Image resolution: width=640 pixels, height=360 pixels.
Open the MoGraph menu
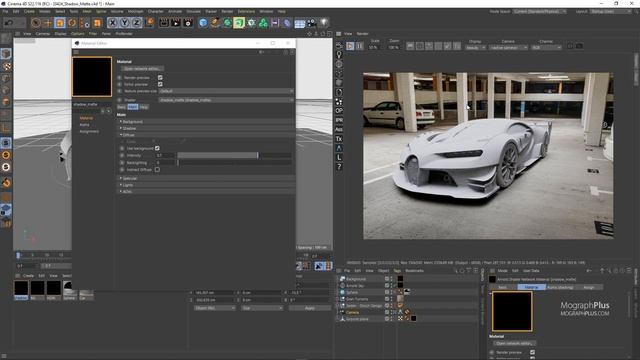[136, 11]
